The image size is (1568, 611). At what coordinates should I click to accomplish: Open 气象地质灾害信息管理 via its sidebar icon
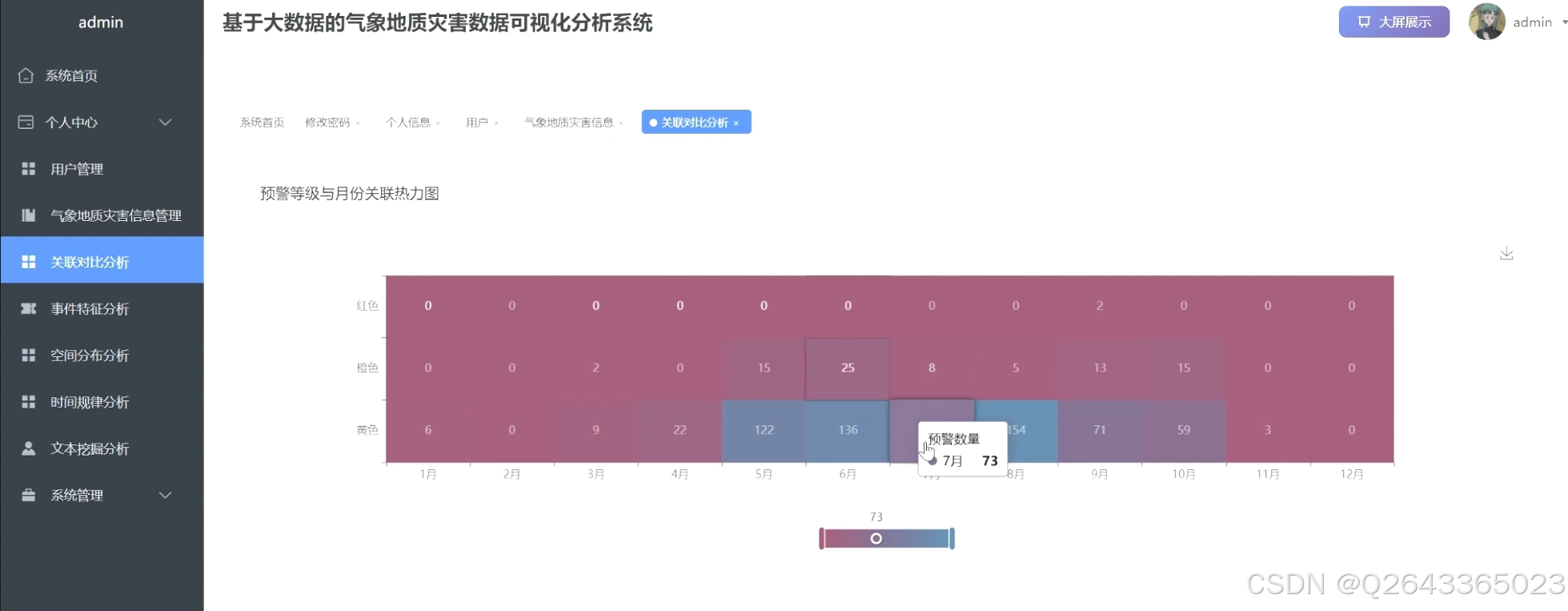point(28,215)
